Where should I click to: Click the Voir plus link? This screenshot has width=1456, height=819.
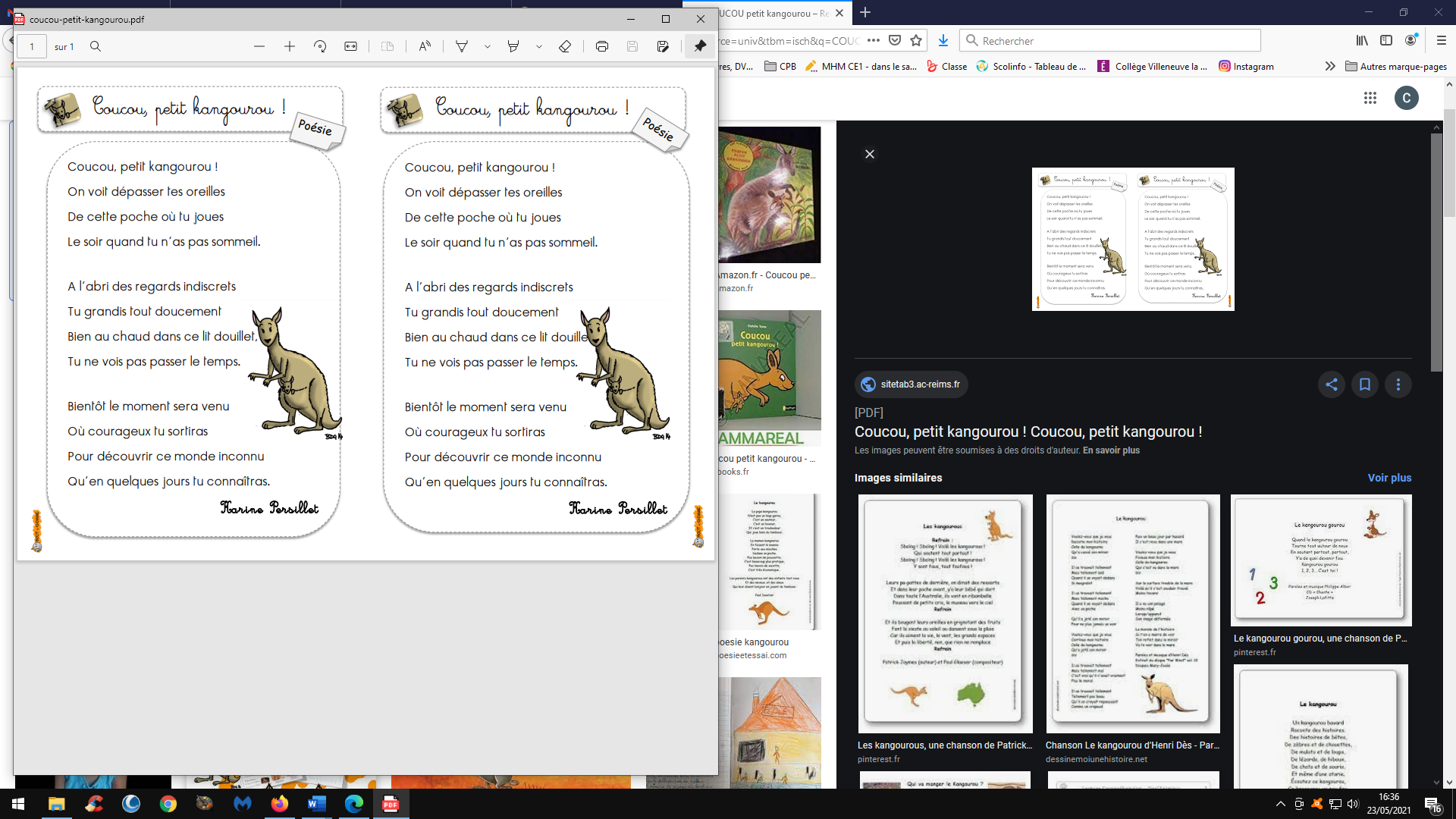pyautogui.click(x=1389, y=478)
